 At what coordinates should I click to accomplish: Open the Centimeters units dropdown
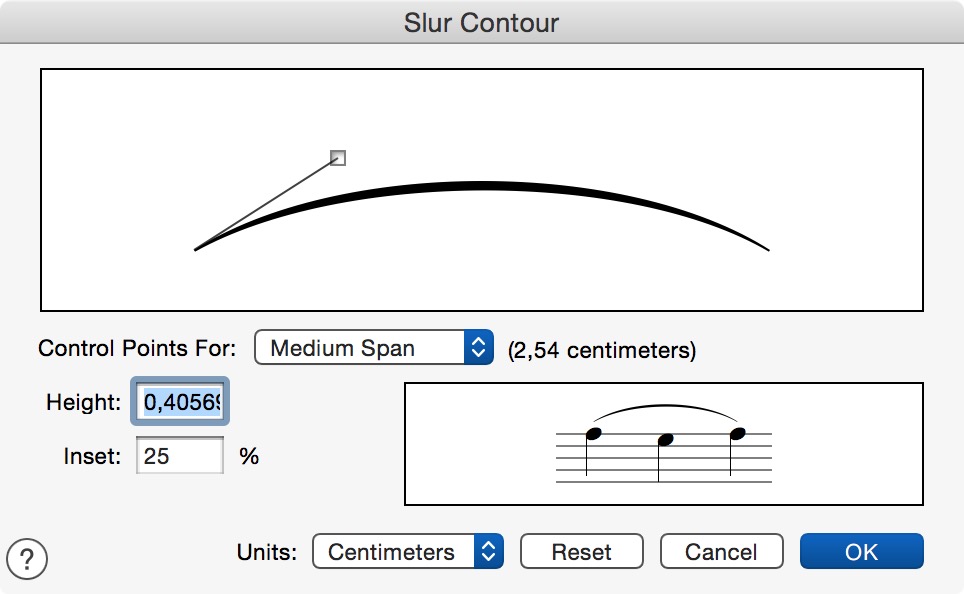tap(408, 551)
